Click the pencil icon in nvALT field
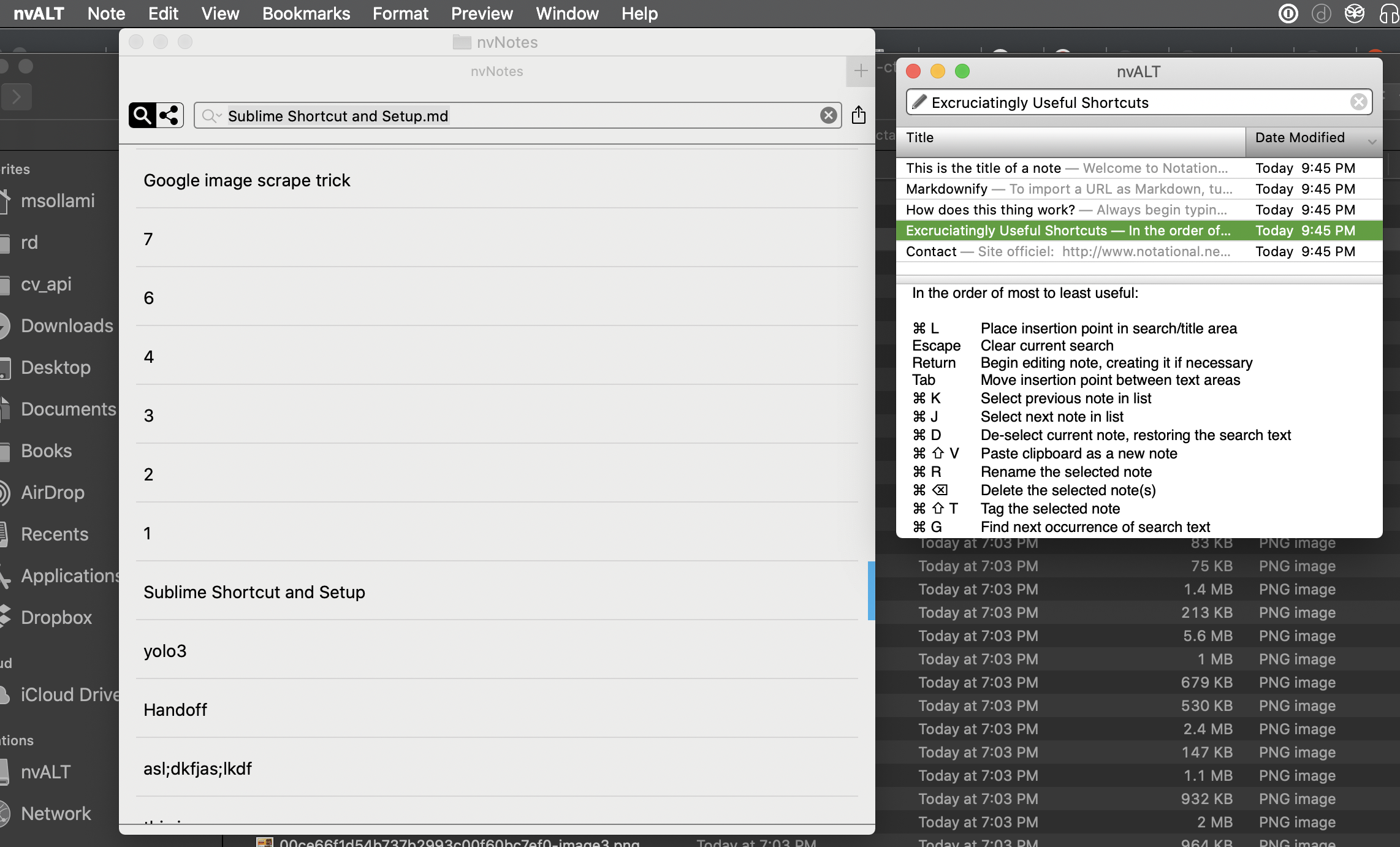This screenshot has width=1400, height=847. pos(919,102)
